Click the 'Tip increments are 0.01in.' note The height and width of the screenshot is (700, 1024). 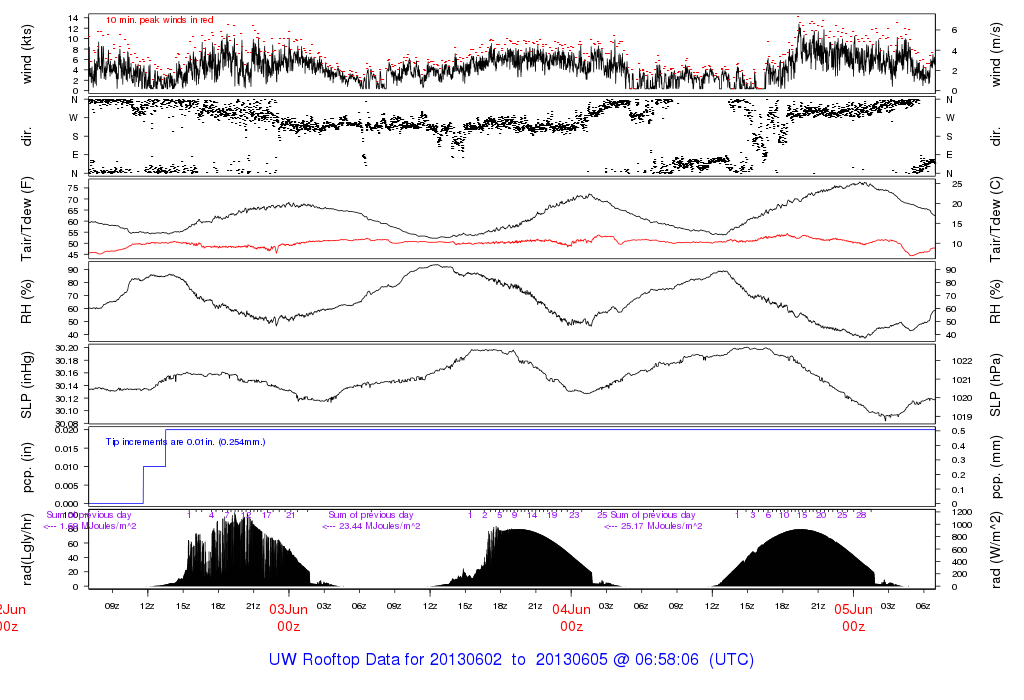point(186,441)
